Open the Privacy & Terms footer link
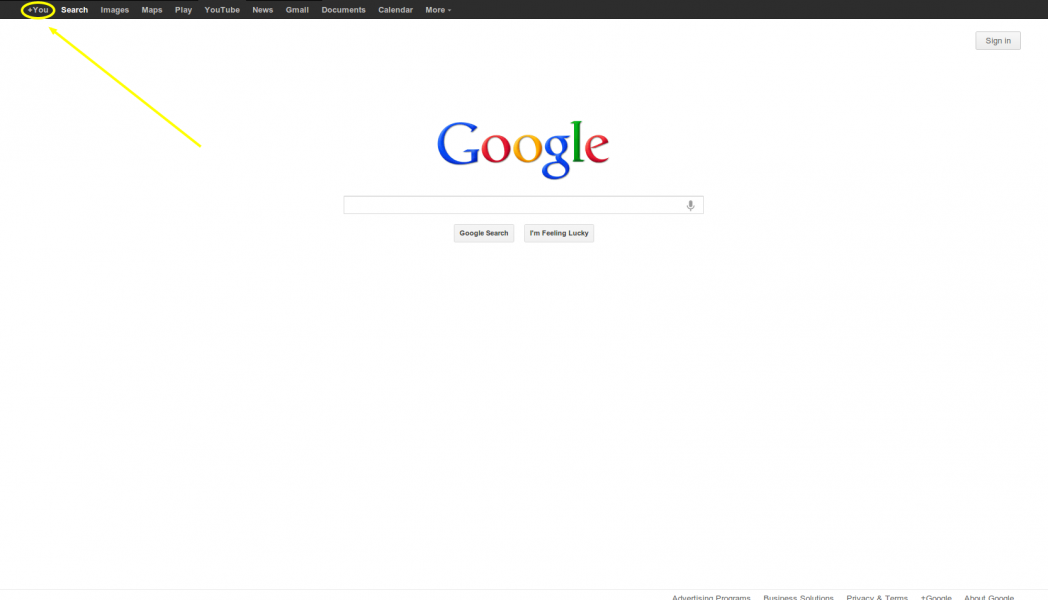1048x600 pixels. [x=877, y=597]
